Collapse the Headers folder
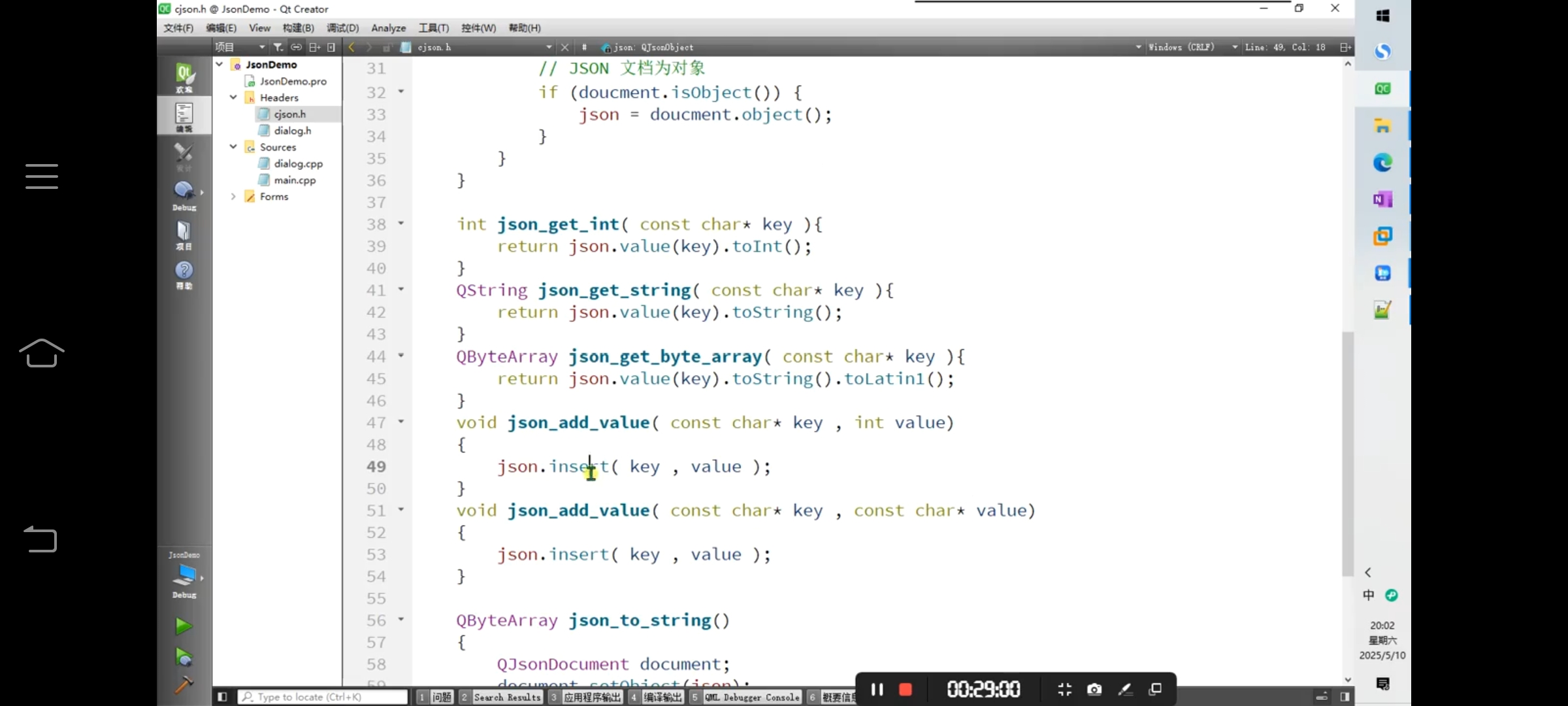The image size is (1568, 706). point(233,97)
